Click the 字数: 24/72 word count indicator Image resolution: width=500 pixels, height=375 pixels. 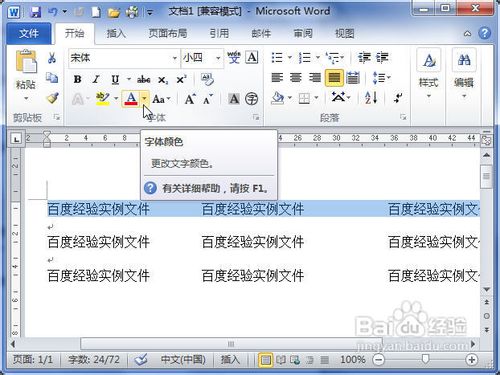(x=94, y=359)
